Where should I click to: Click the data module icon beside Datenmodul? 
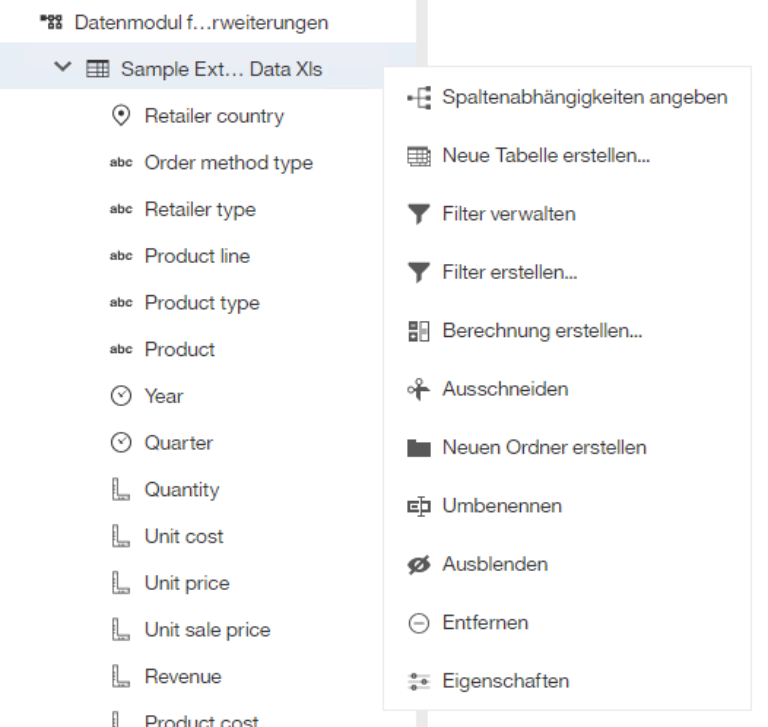(x=51, y=22)
